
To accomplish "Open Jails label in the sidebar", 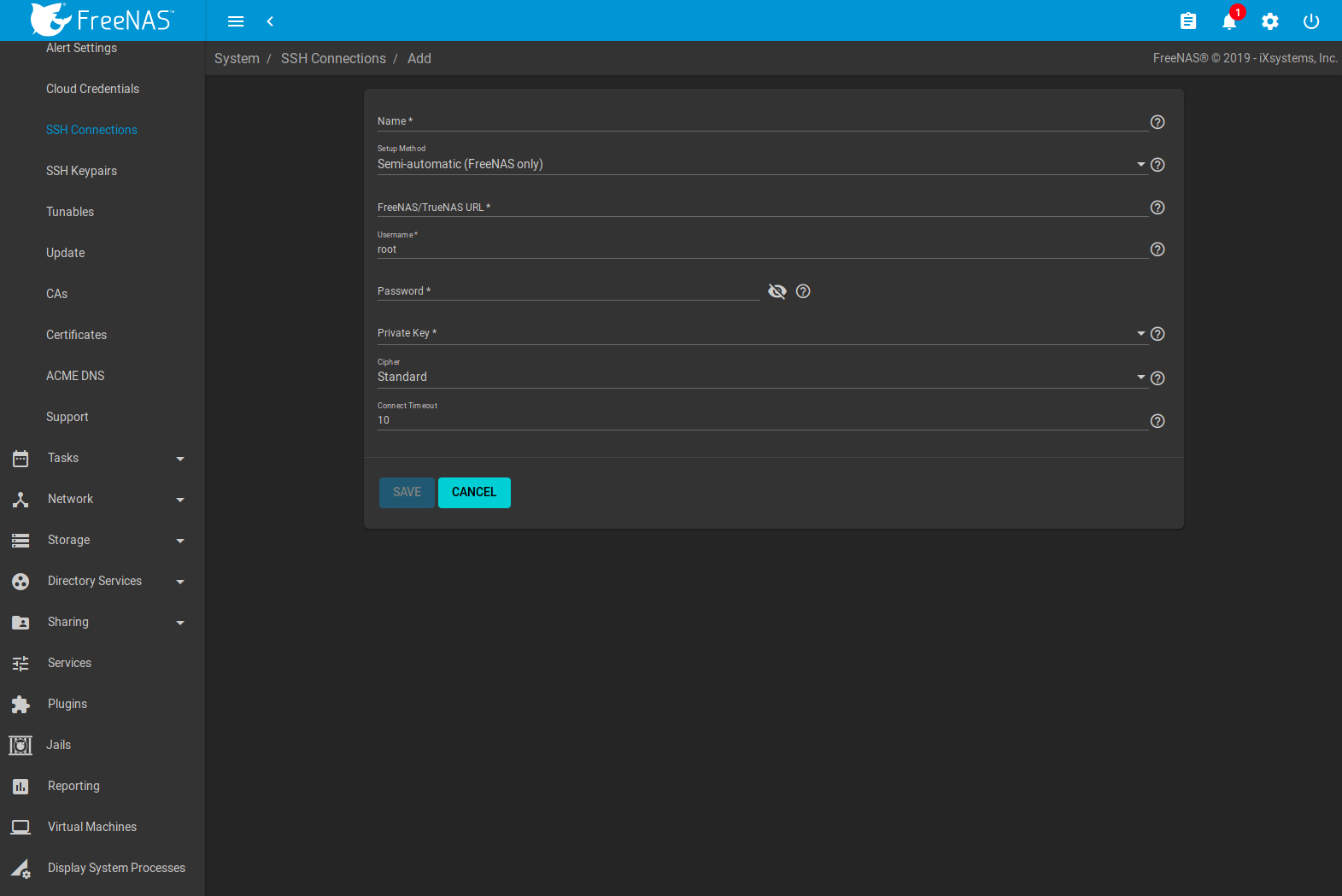I will (x=59, y=746).
